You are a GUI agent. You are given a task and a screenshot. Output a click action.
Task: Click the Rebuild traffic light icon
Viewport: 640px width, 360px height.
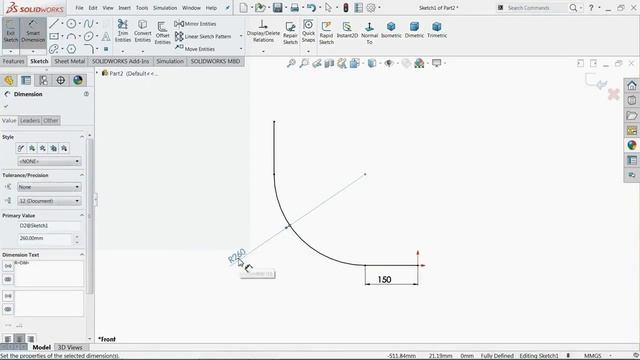click(346, 7)
